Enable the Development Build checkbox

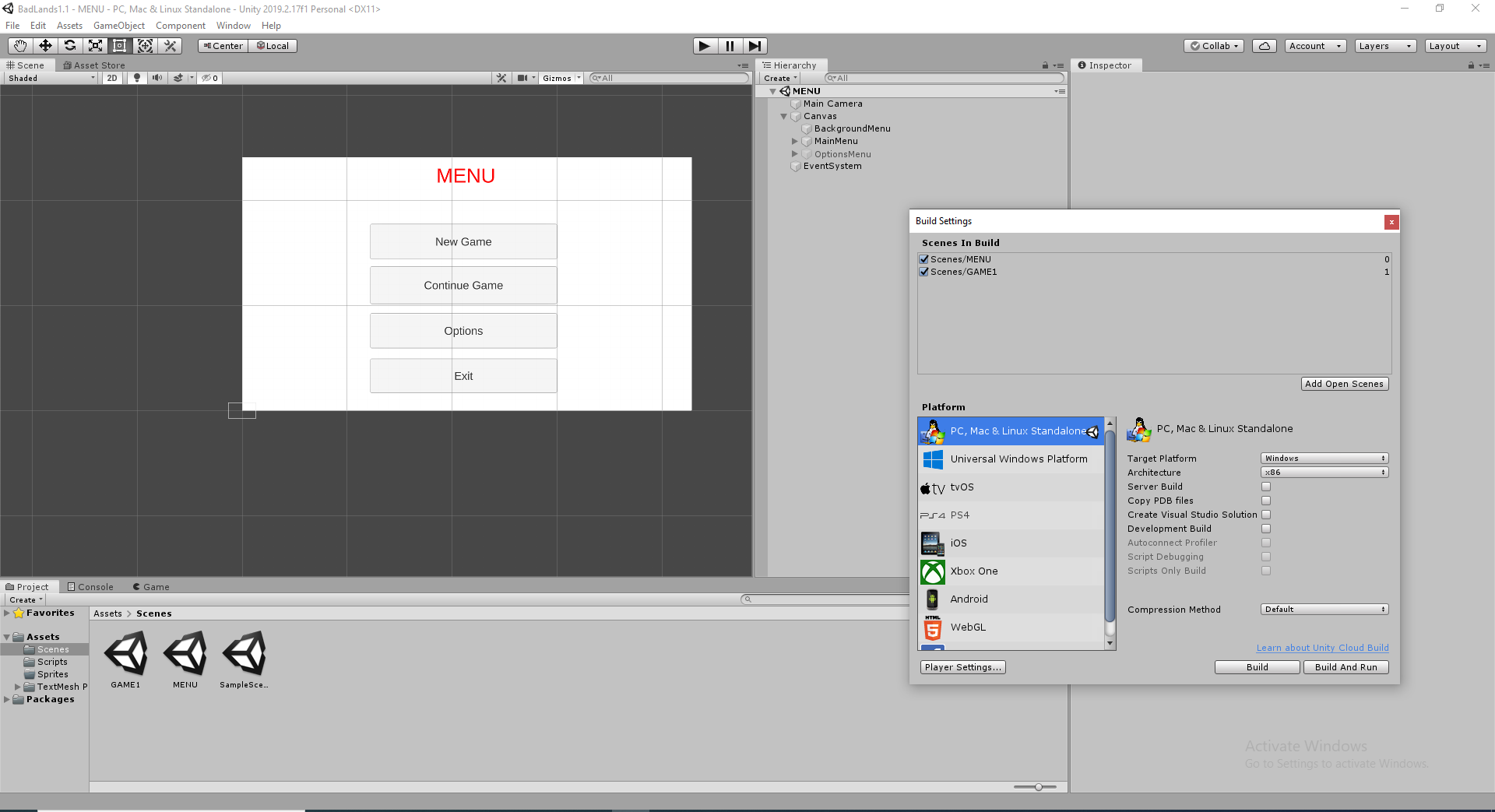coord(1266,528)
